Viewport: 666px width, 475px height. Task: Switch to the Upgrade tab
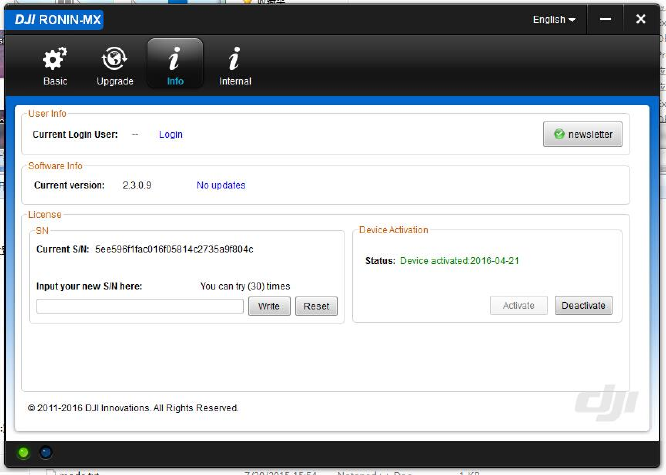pos(115,66)
